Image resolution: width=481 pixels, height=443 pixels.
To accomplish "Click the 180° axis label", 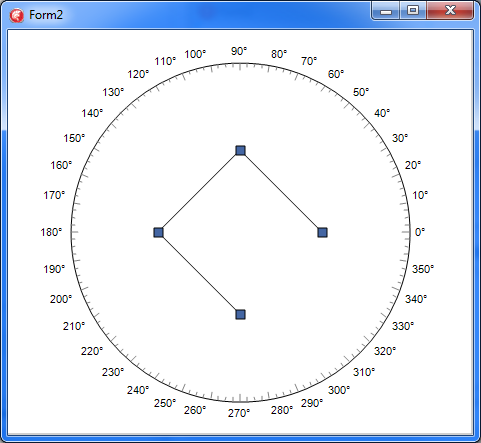I will (x=51, y=232).
